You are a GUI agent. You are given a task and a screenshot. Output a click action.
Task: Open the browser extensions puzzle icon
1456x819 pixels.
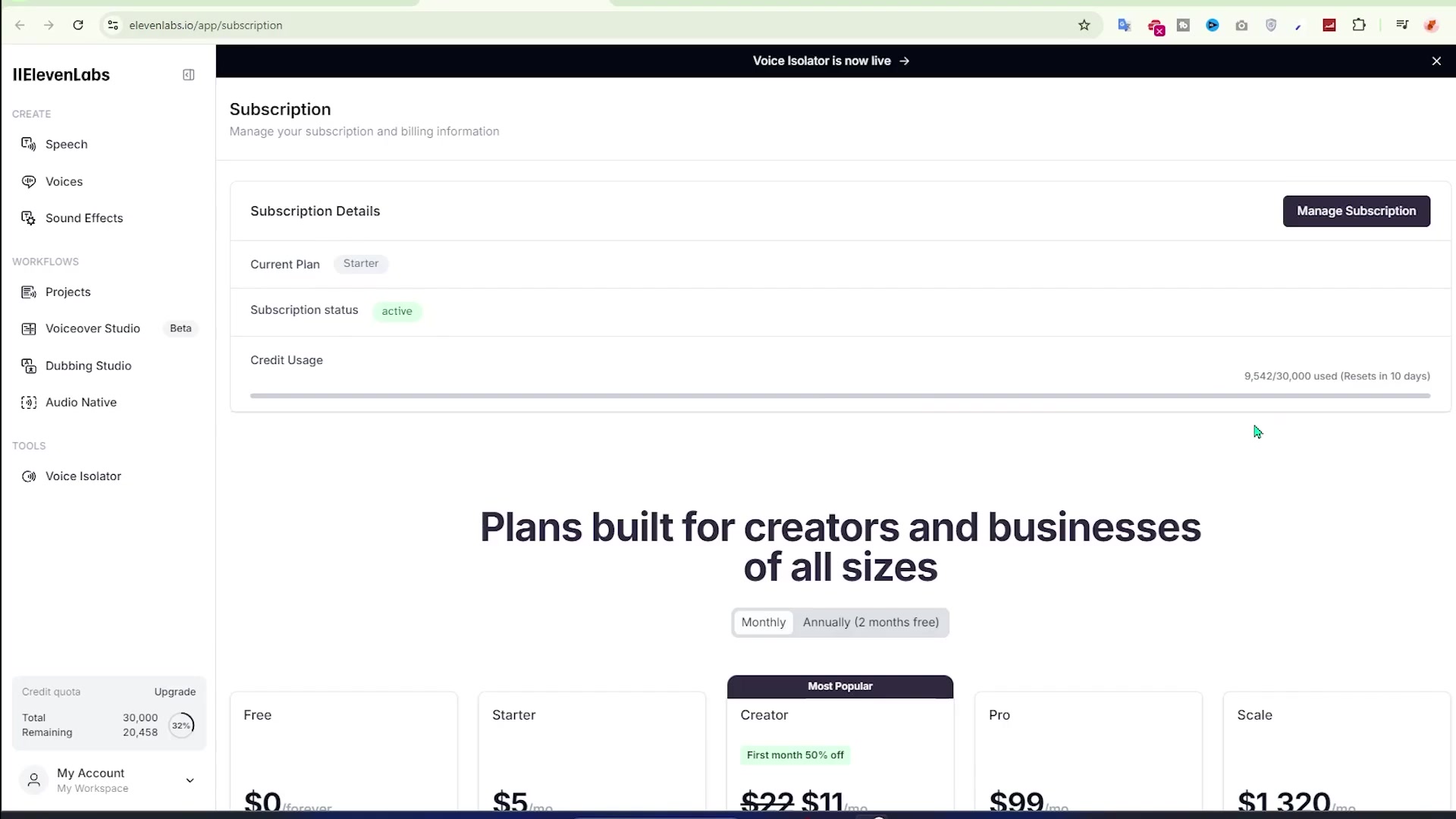1359,25
